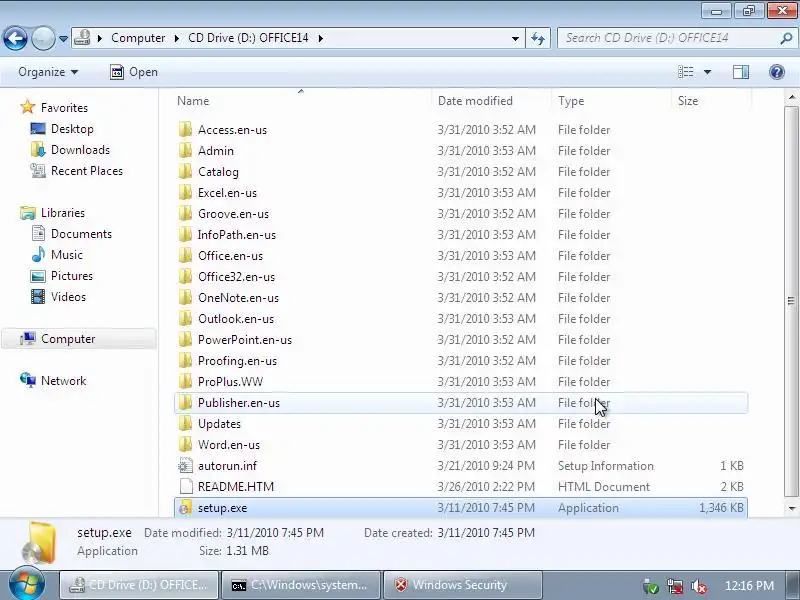Switch to CD Drive (D:) OFFICE taskbar button

point(139,585)
